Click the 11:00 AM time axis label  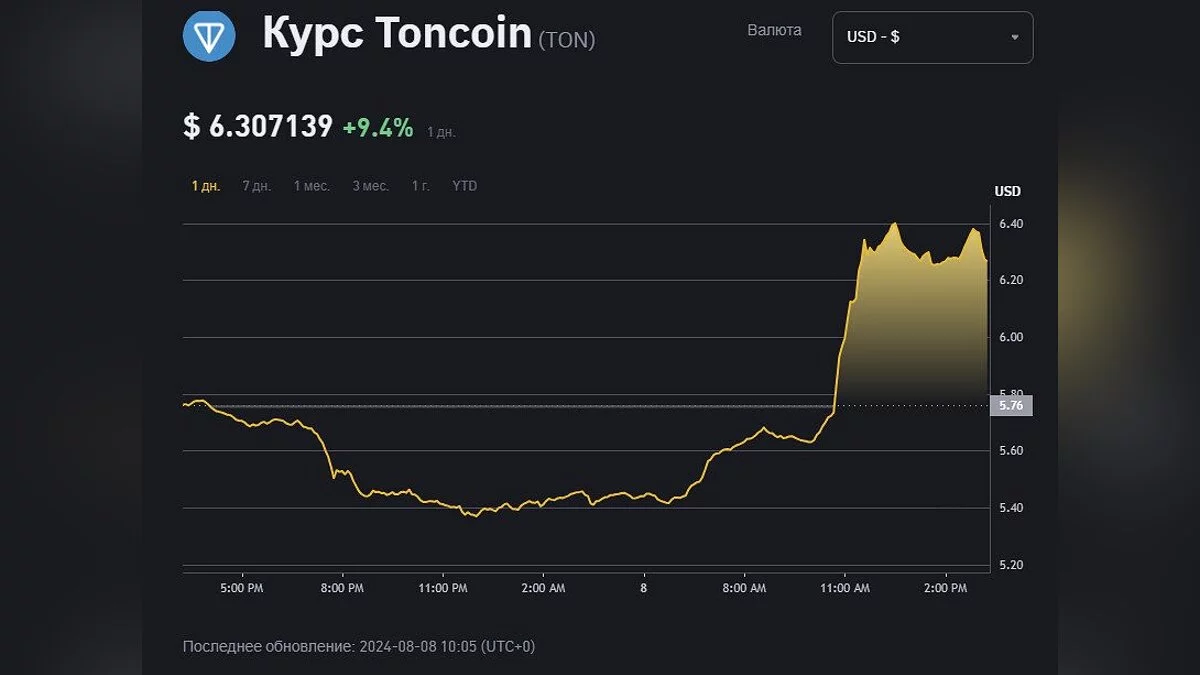(x=845, y=588)
